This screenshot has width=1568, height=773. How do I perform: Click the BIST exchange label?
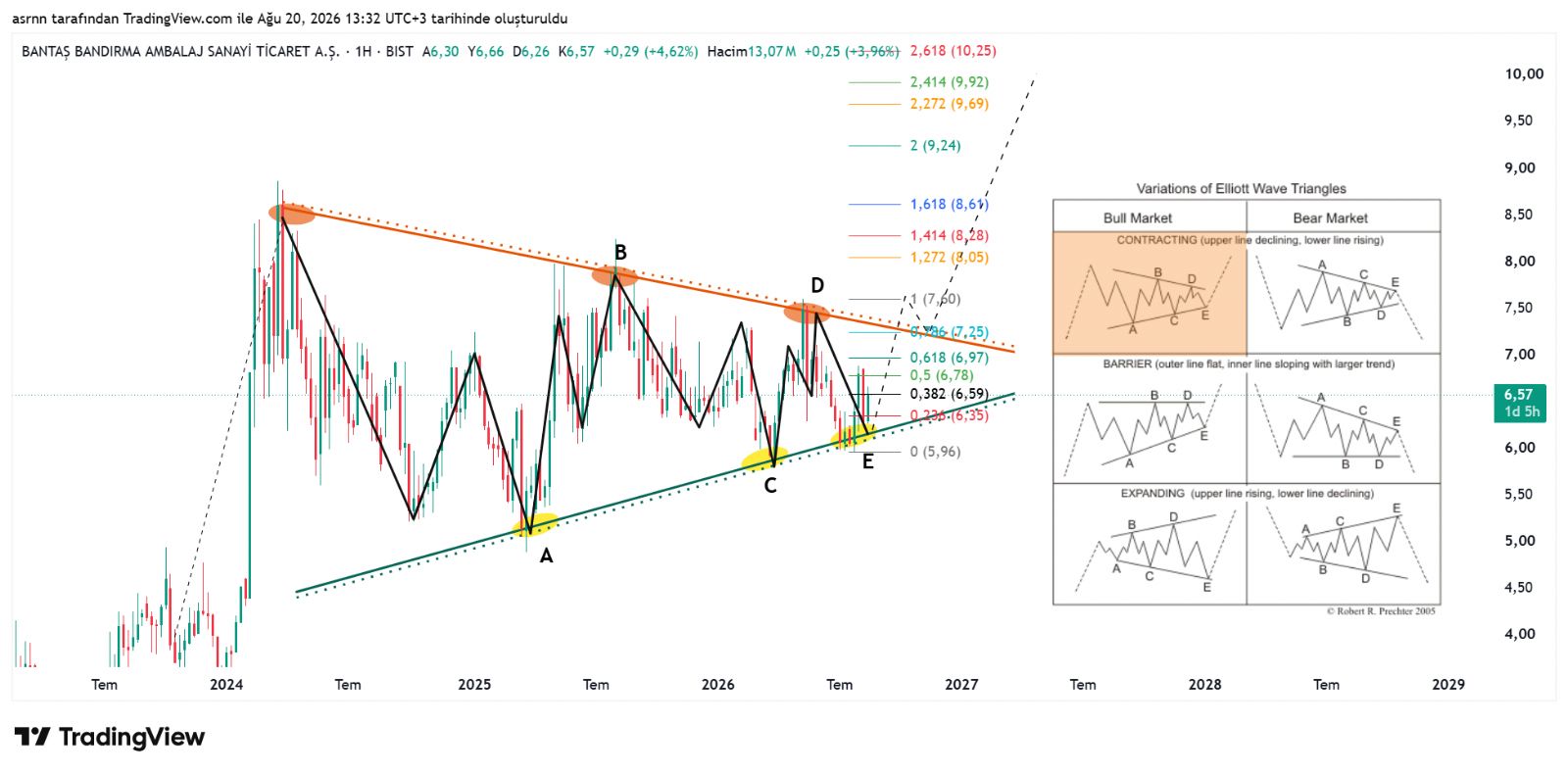(x=400, y=52)
